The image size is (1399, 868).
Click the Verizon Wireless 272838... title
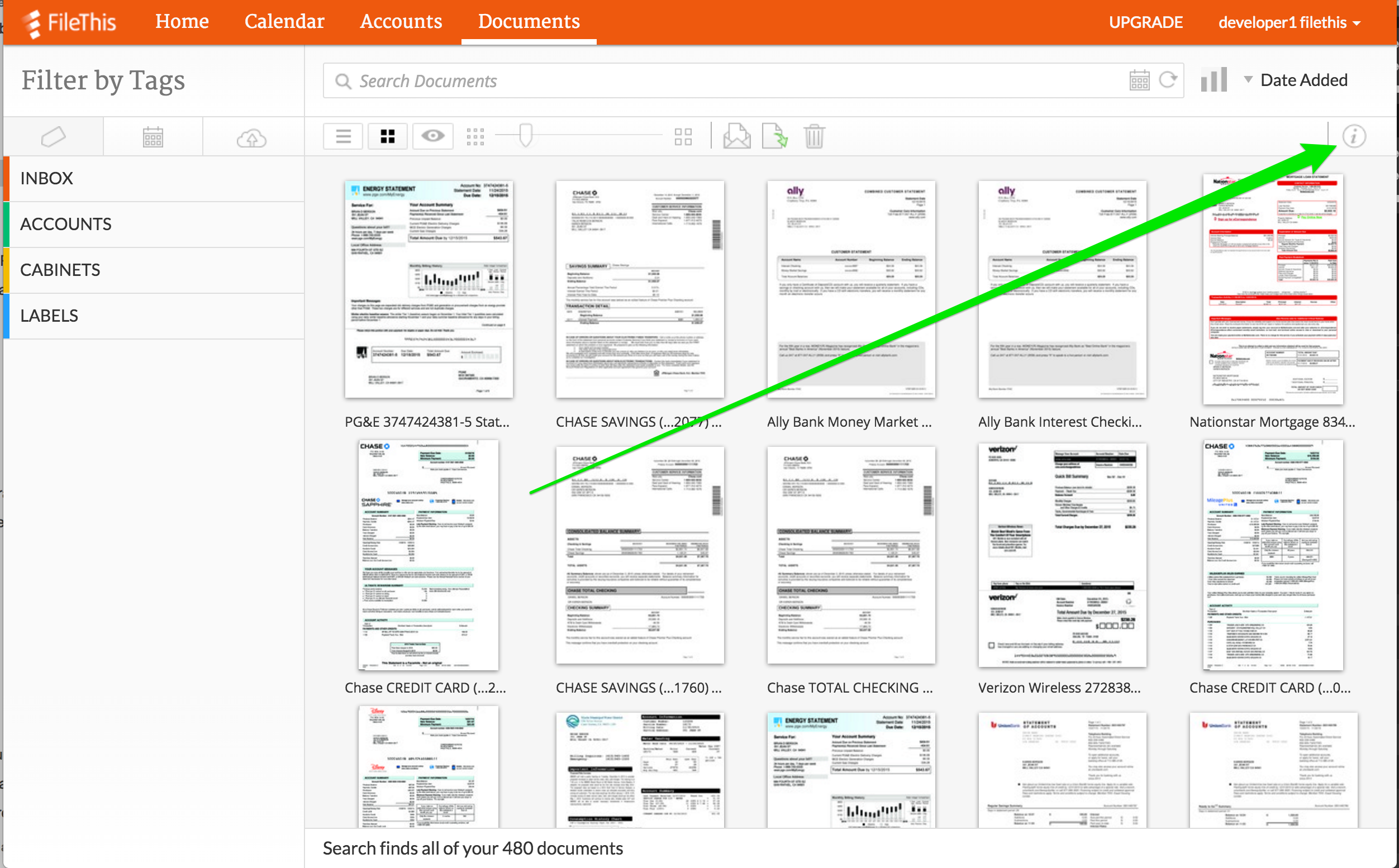[x=1060, y=688]
